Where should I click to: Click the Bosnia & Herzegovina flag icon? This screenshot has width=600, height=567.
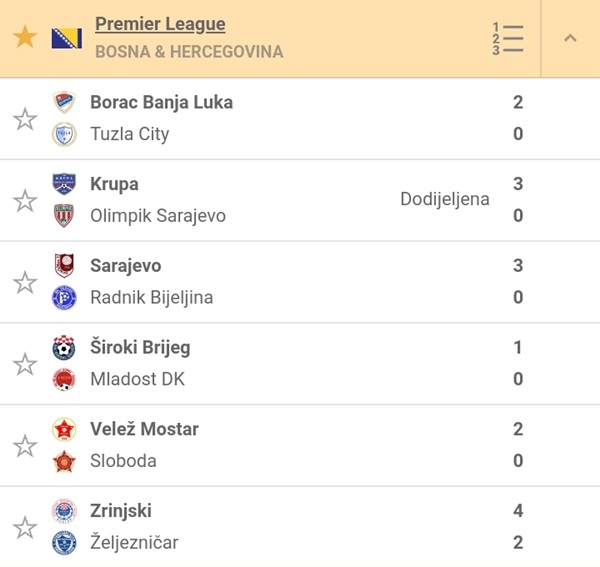click(x=66, y=38)
